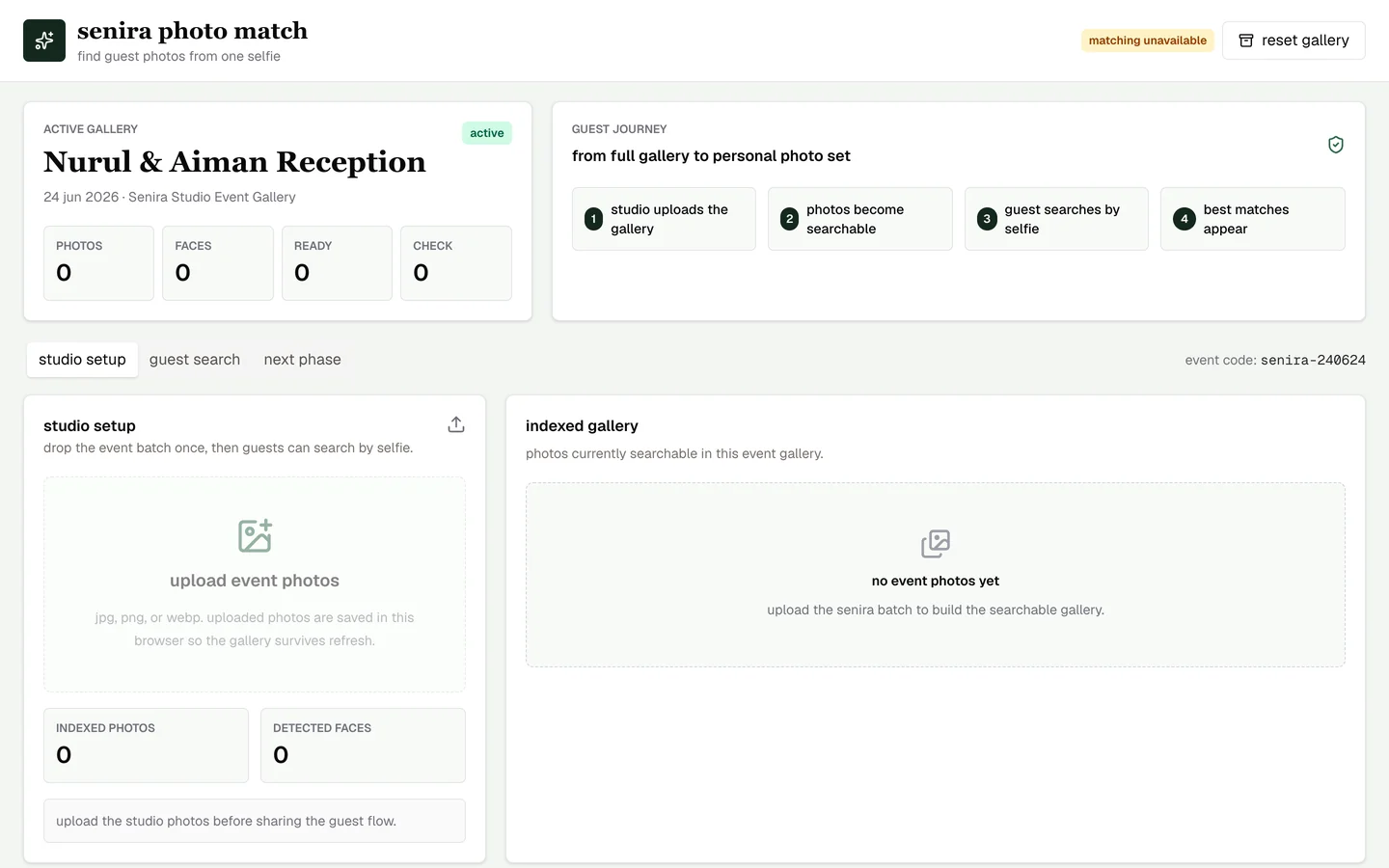The image size is (1389, 868).
Task: Click the image stack icon in indexed gallery
Action: (x=936, y=544)
